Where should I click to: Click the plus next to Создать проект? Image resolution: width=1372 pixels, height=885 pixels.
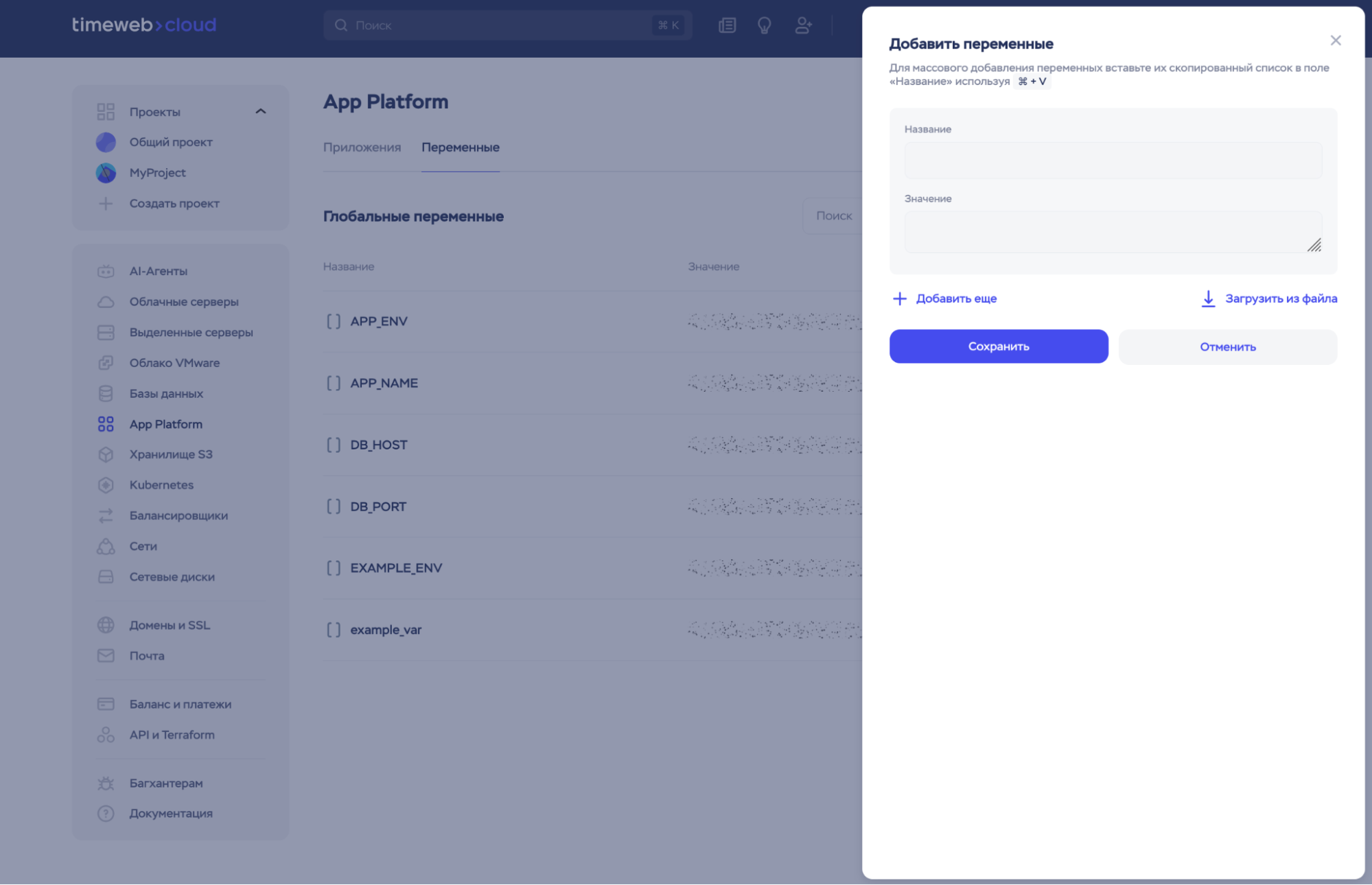tap(106, 204)
